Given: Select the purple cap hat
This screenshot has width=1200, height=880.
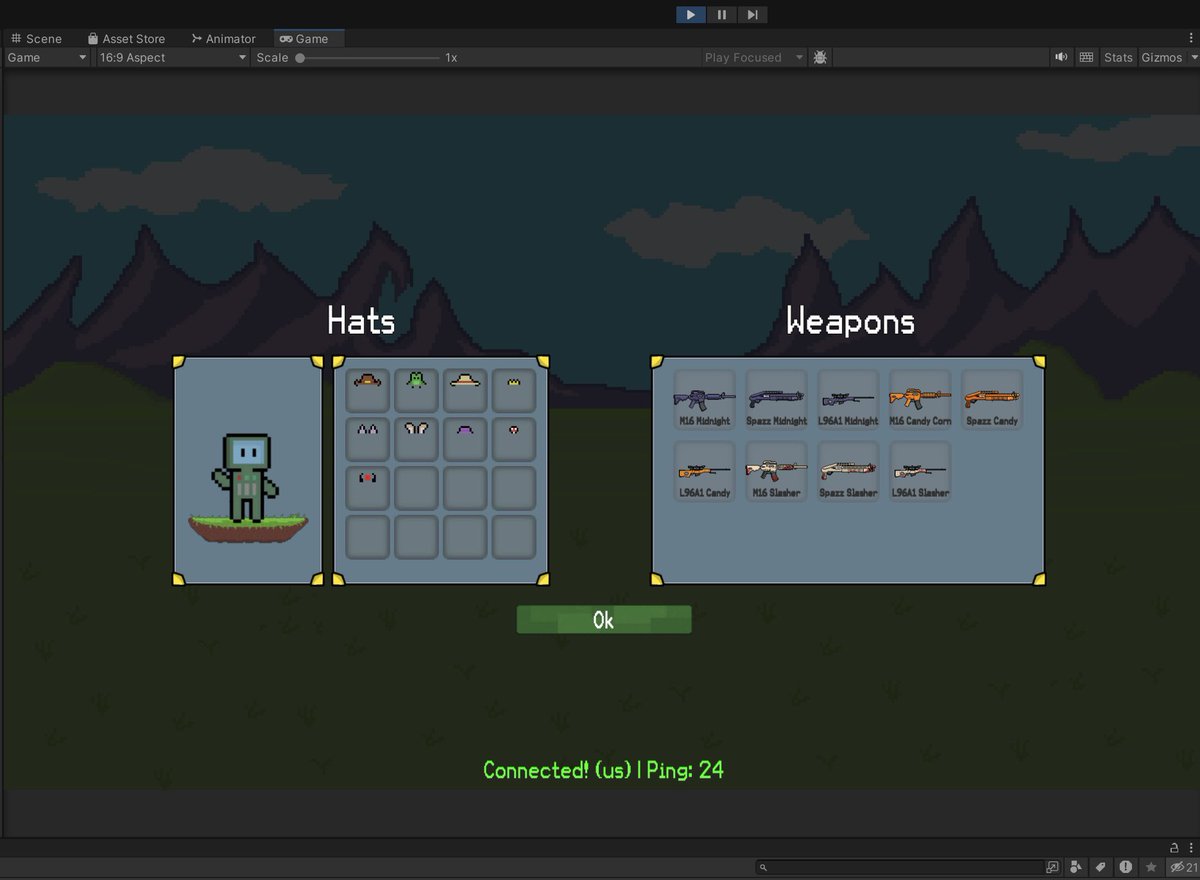Looking at the screenshot, I should [465, 439].
